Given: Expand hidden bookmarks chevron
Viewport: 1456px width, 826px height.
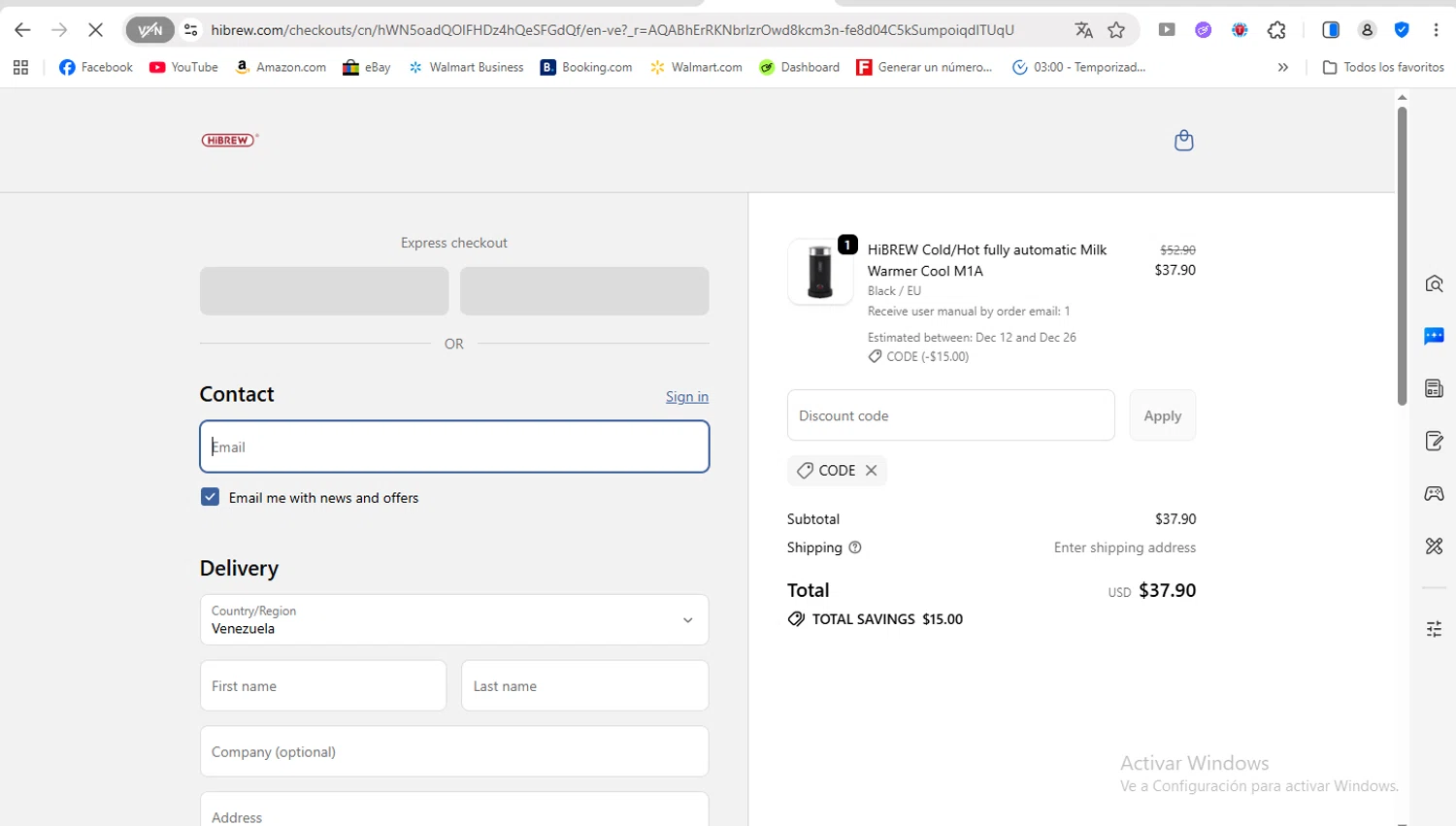Looking at the screenshot, I should coord(1283,67).
